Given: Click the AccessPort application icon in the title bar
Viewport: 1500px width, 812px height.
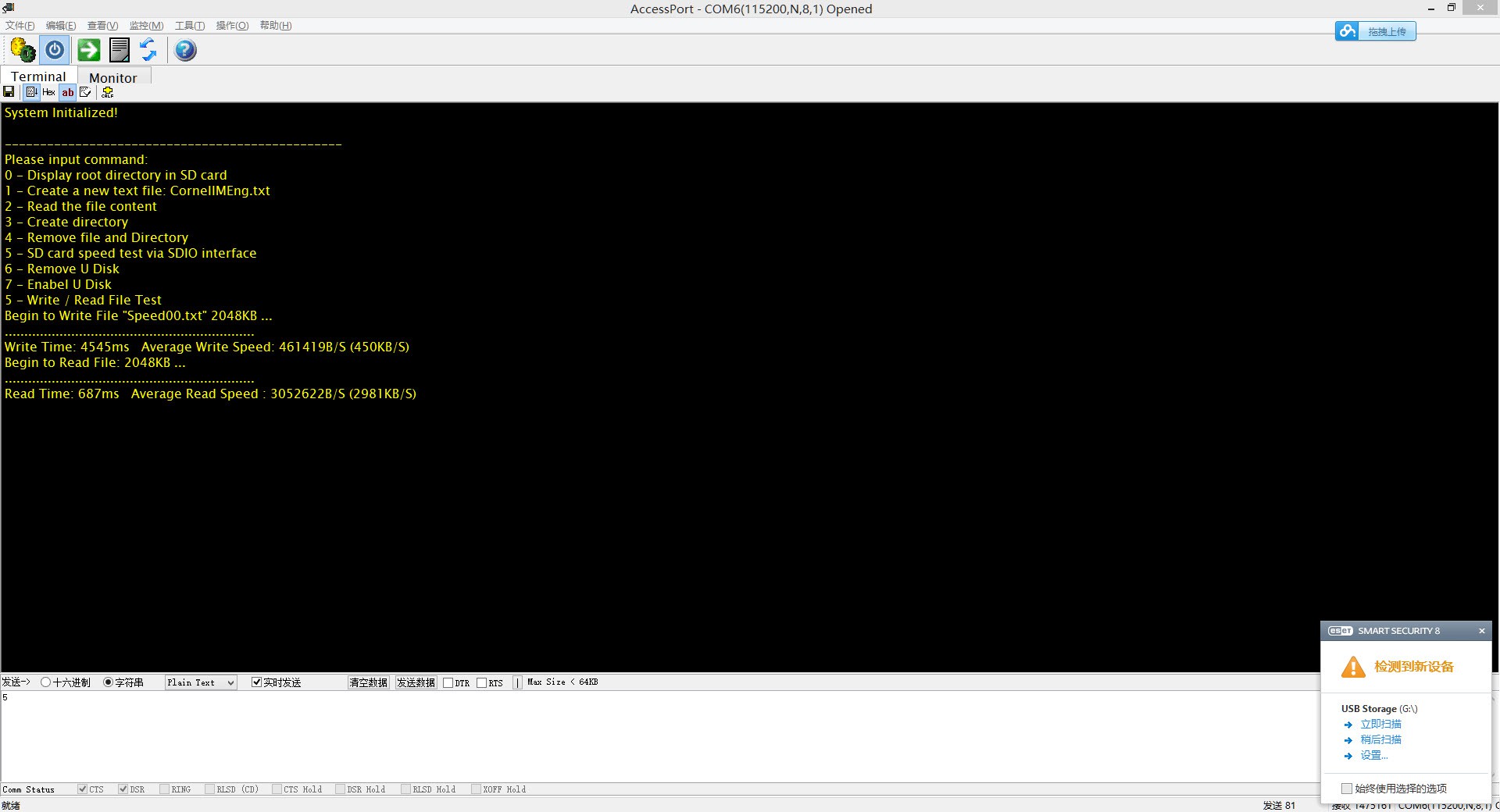Looking at the screenshot, I should click(9, 9).
